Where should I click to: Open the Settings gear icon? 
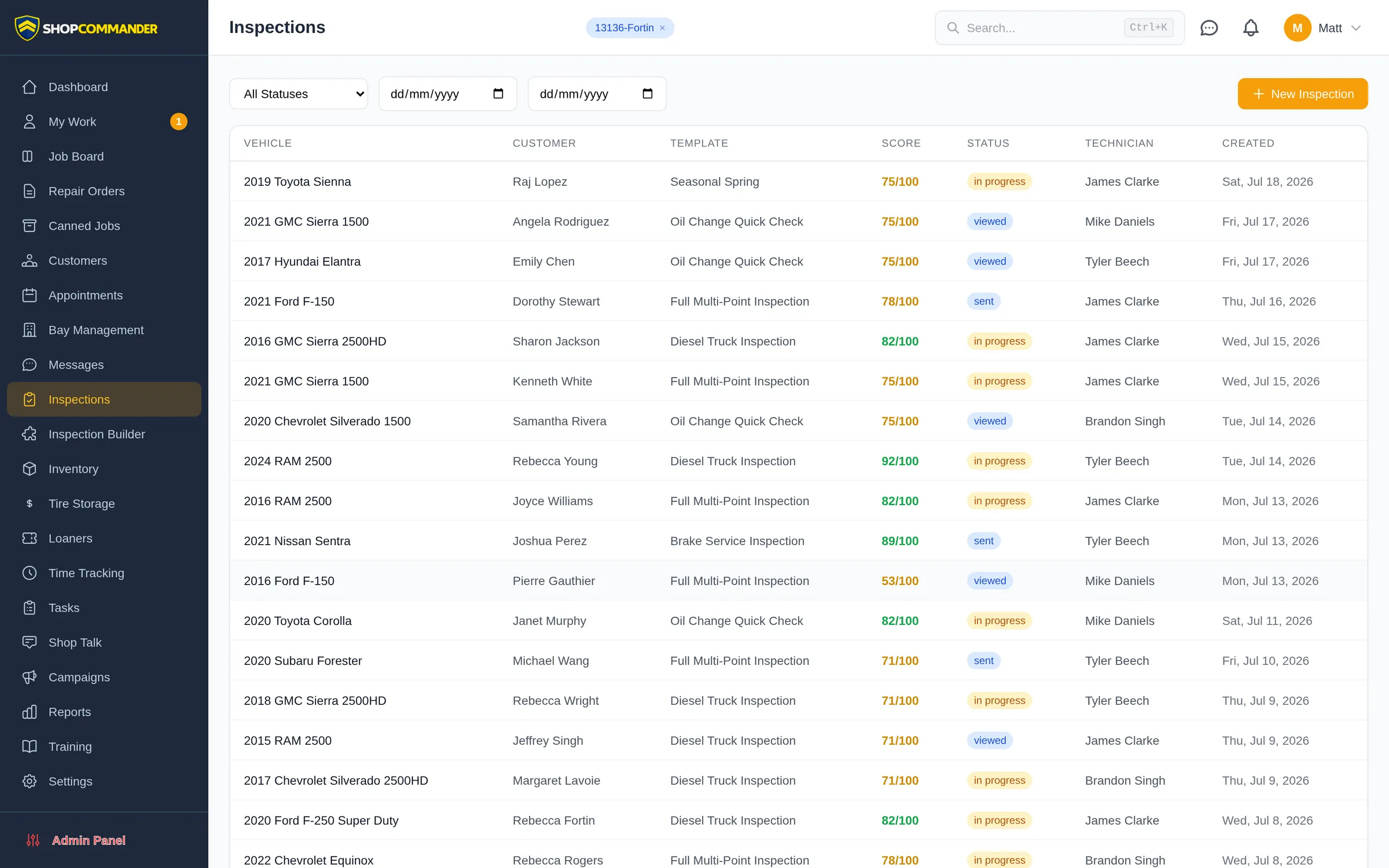[x=30, y=781]
